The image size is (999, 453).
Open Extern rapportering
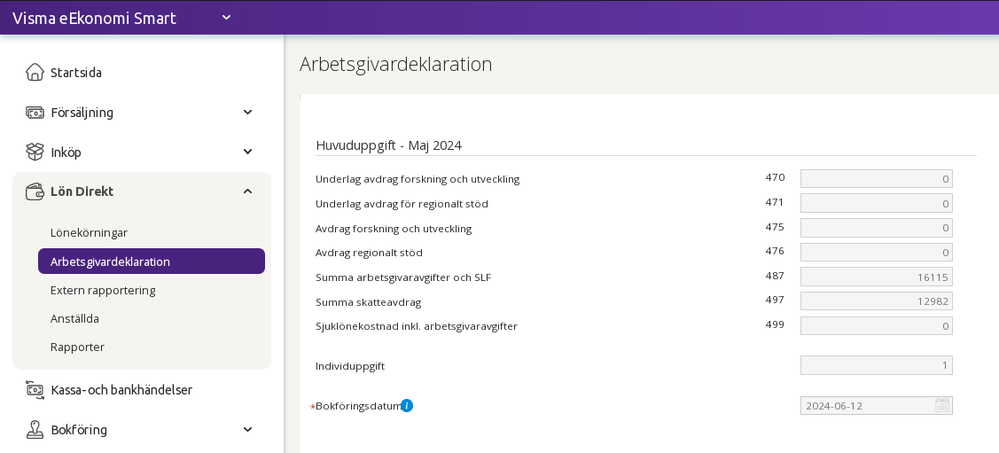(103, 290)
